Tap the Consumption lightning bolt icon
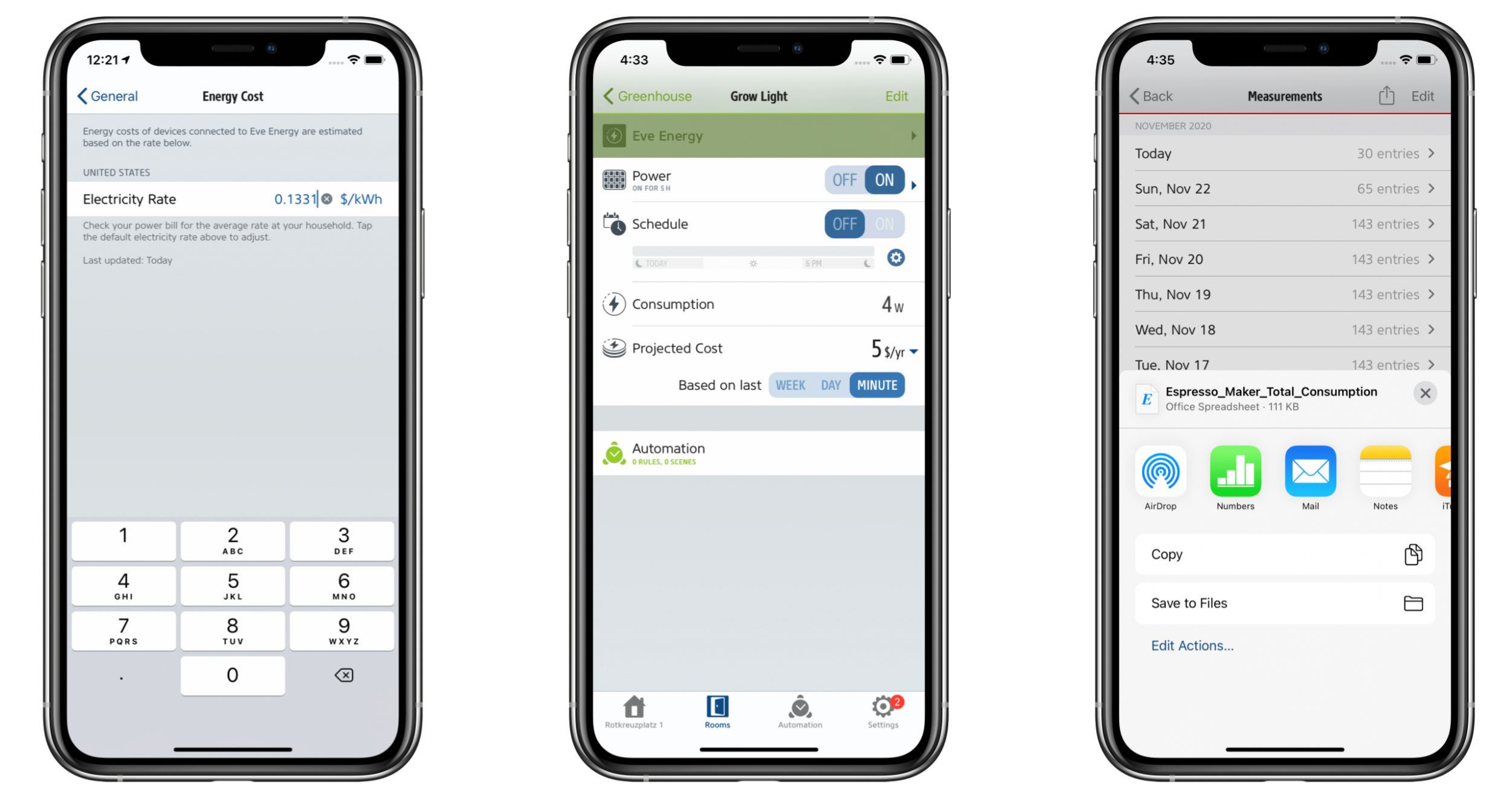This screenshot has width=1512, height=806. click(614, 303)
